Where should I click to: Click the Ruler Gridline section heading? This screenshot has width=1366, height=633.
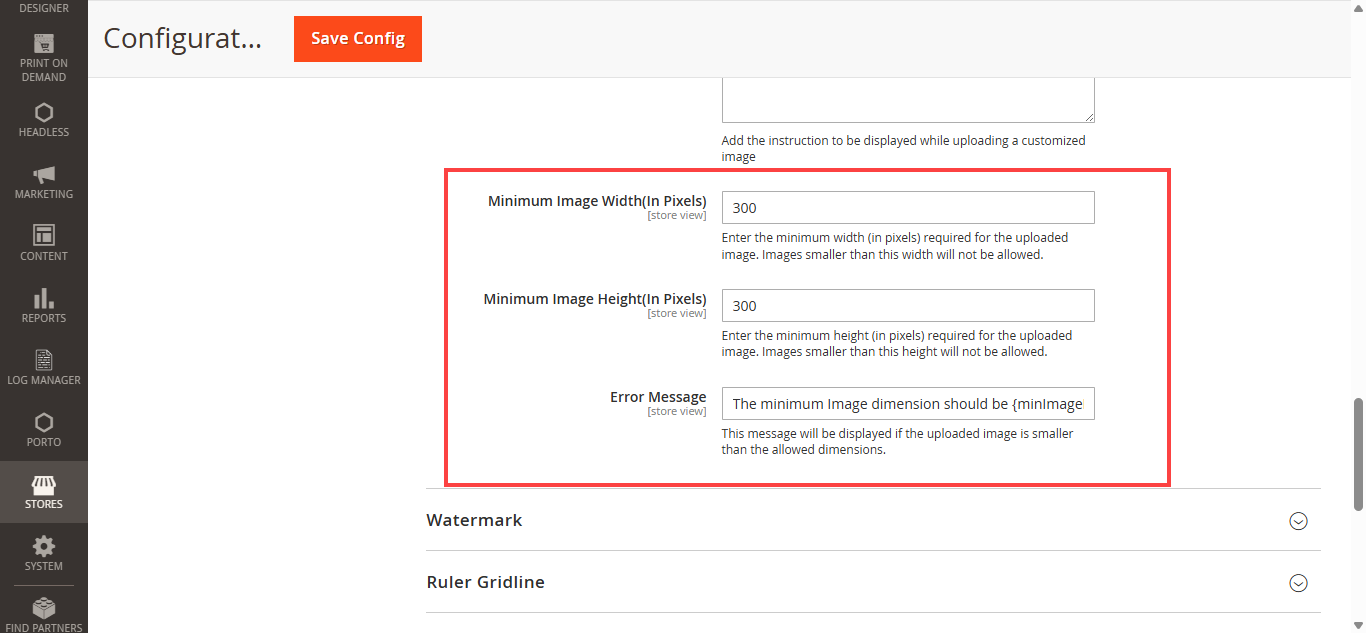tap(485, 583)
